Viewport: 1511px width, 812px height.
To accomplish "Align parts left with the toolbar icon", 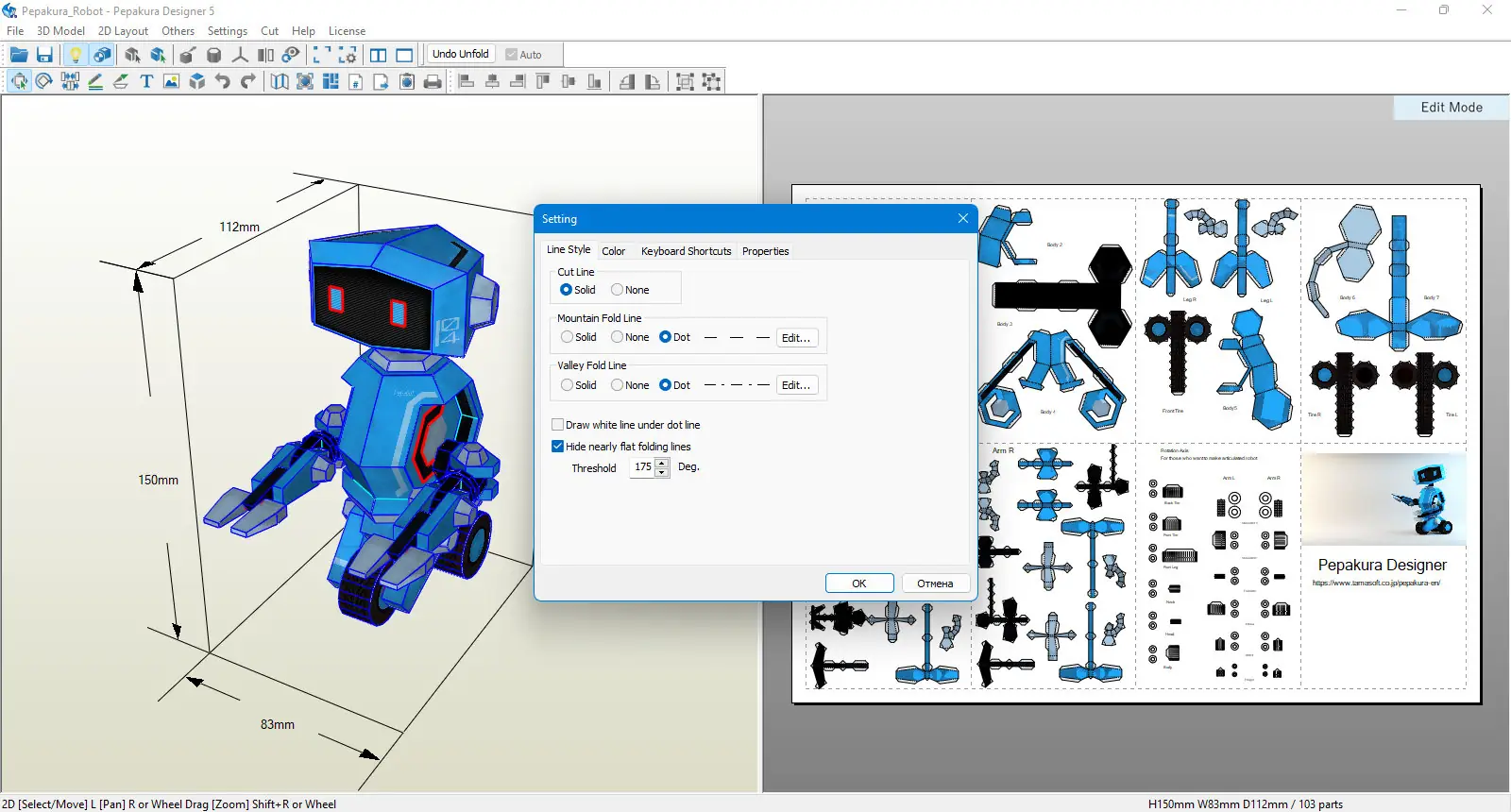I will (467, 81).
